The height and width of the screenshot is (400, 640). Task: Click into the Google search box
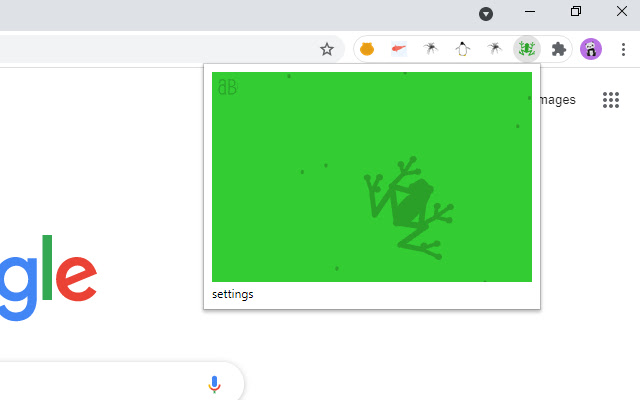tap(100, 384)
